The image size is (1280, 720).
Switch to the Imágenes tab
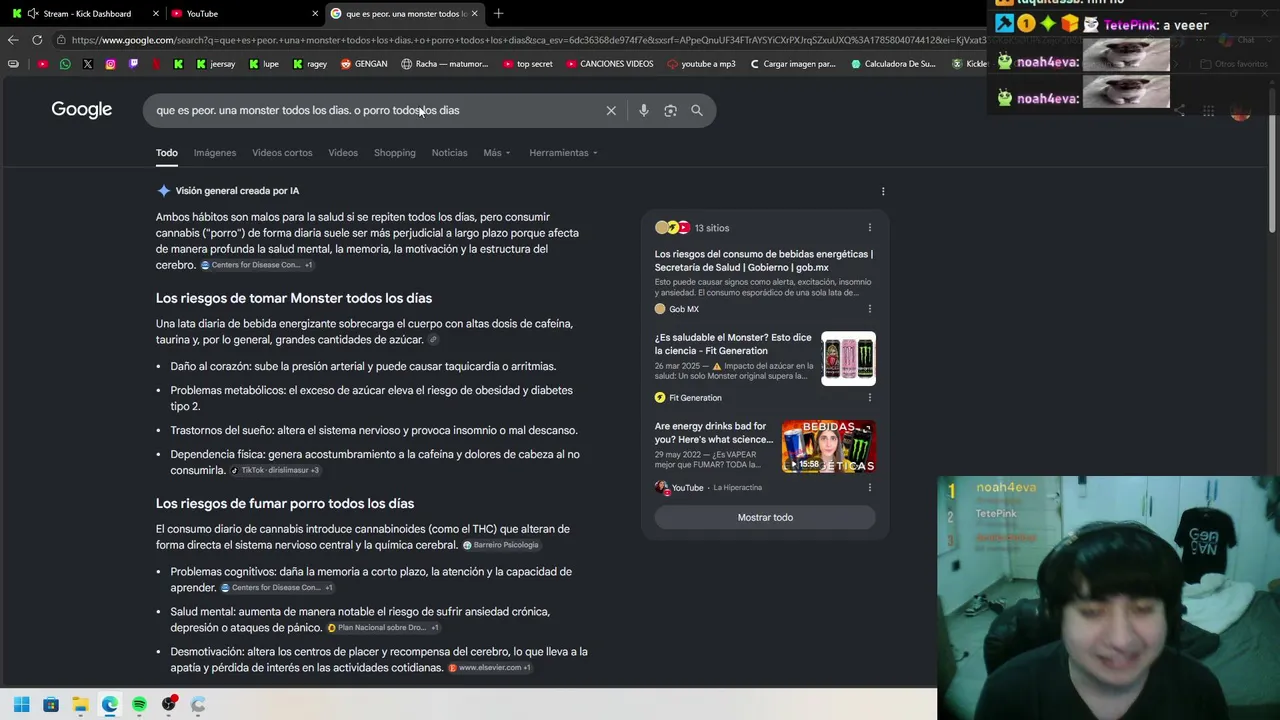point(215,153)
